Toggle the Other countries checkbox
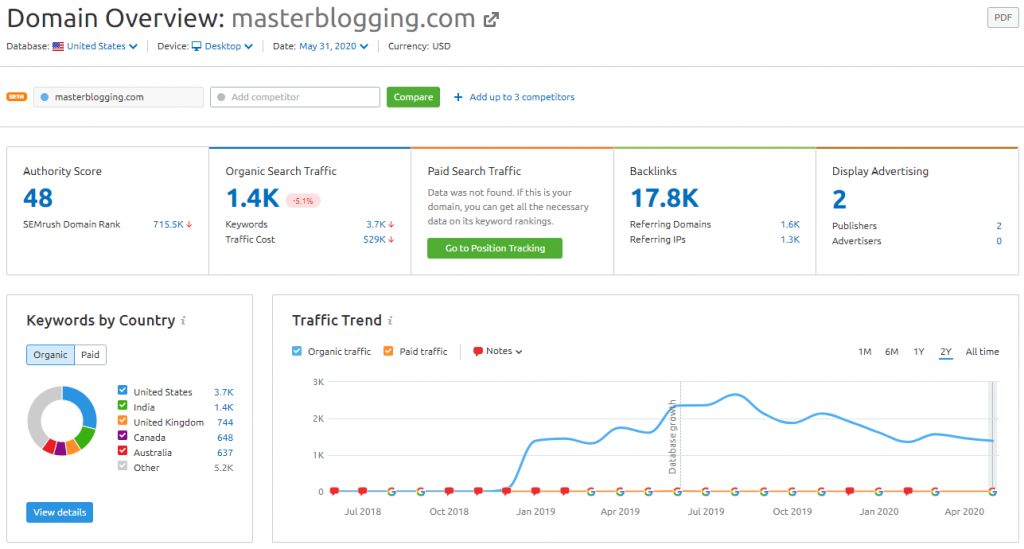1024x549 pixels. point(122,465)
